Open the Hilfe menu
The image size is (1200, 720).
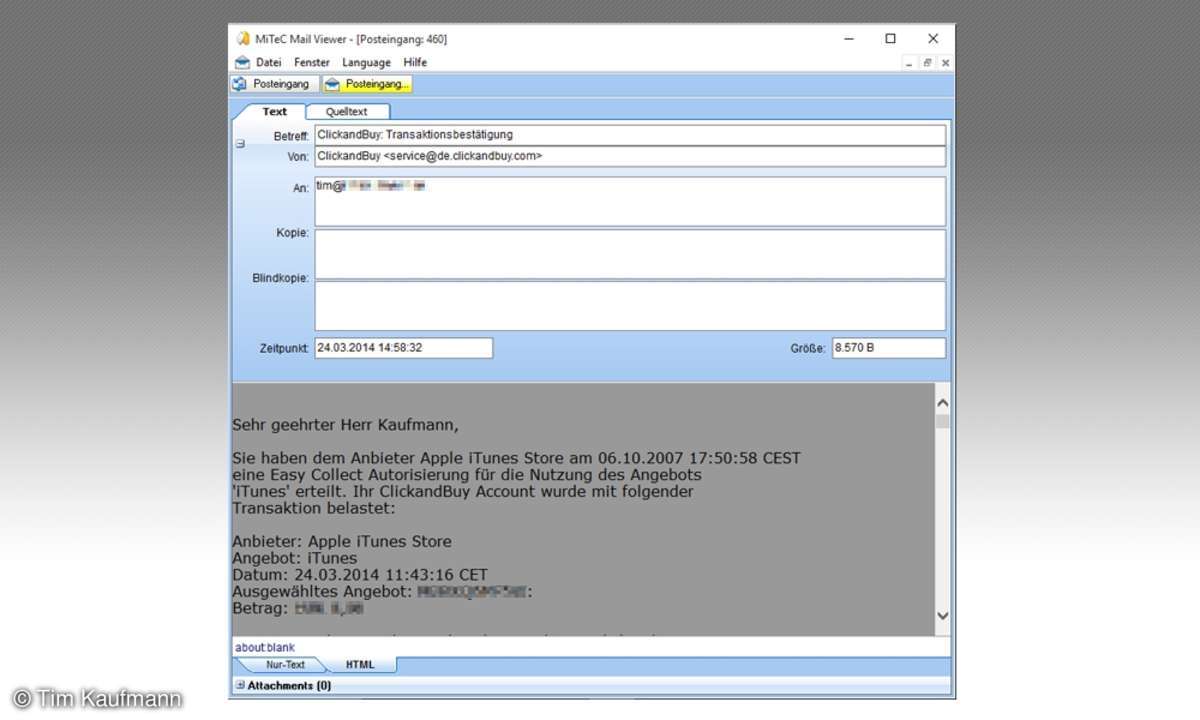click(x=415, y=62)
